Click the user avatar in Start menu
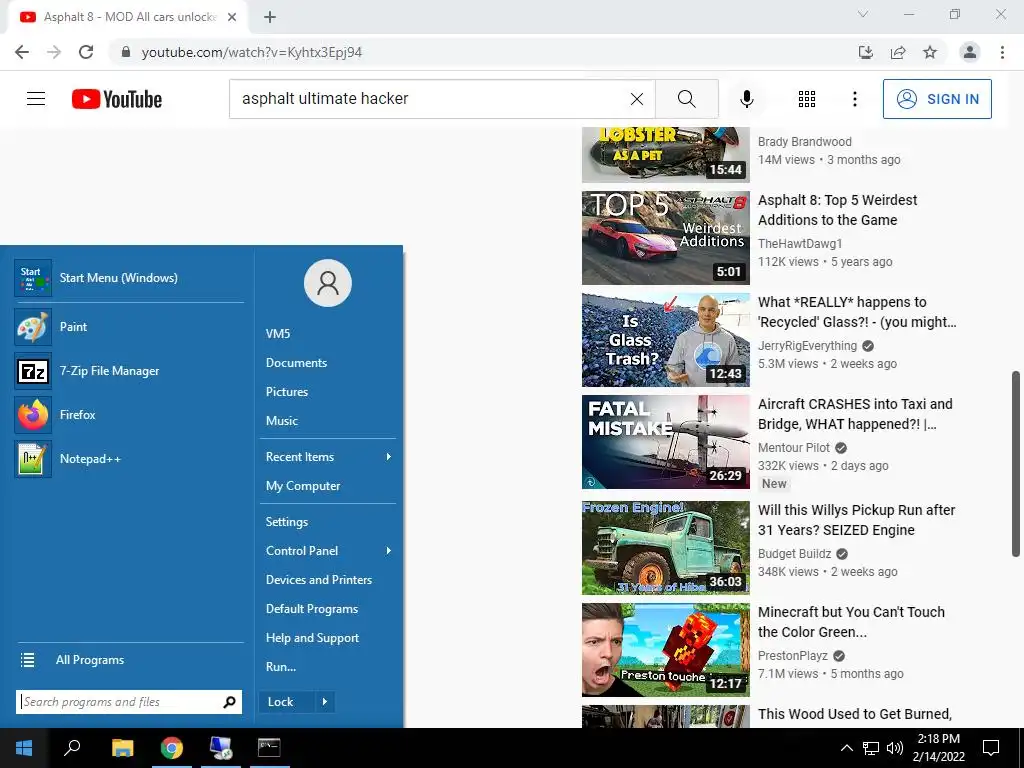Screen dimensions: 1024x768 (328, 283)
